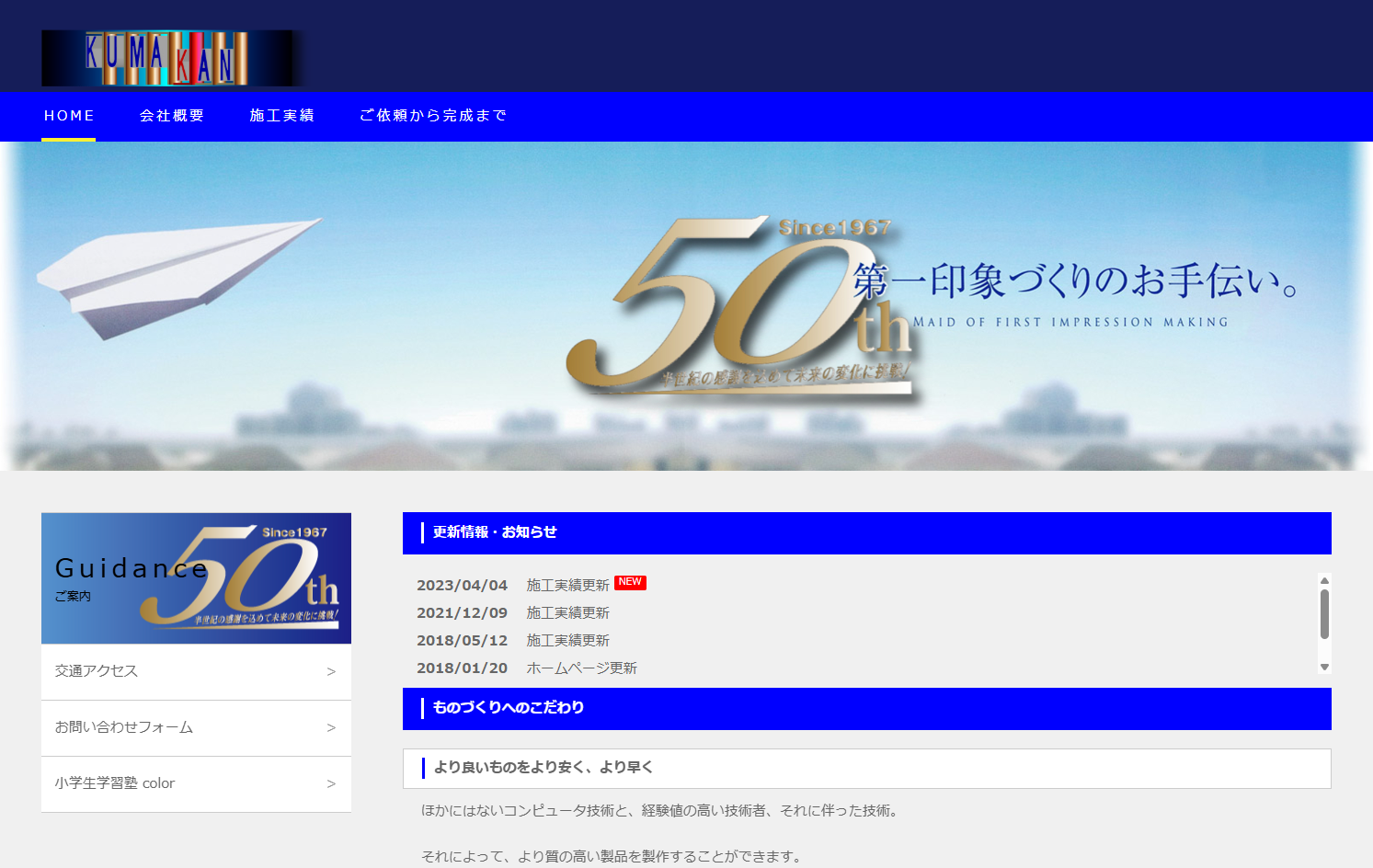1373x868 pixels.
Task: Go to 施工実績 in the navigation bar
Action: [x=282, y=116]
